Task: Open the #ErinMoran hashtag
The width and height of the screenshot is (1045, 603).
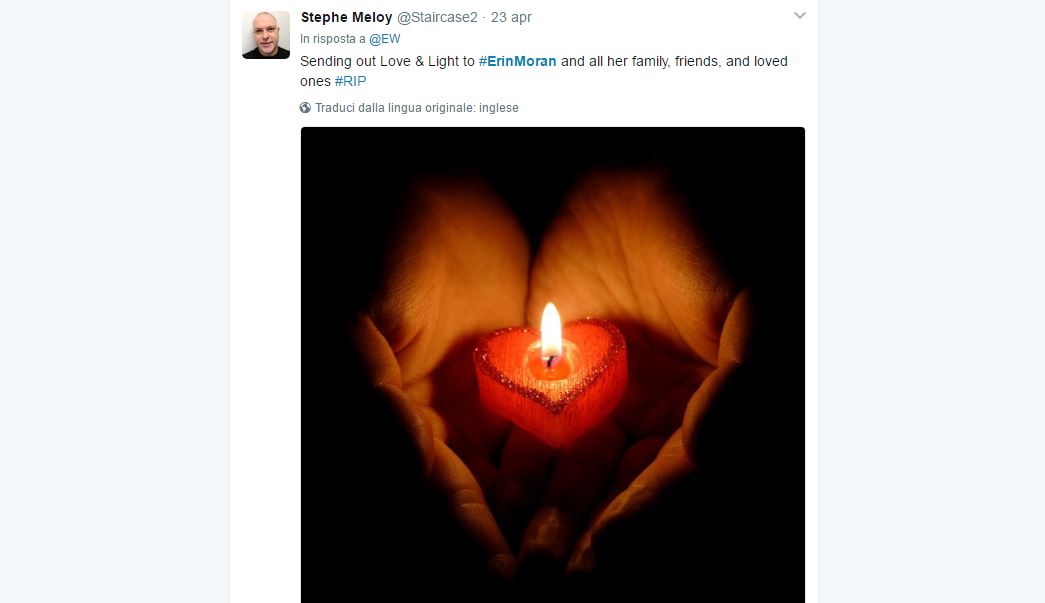Action: pos(517,61)
